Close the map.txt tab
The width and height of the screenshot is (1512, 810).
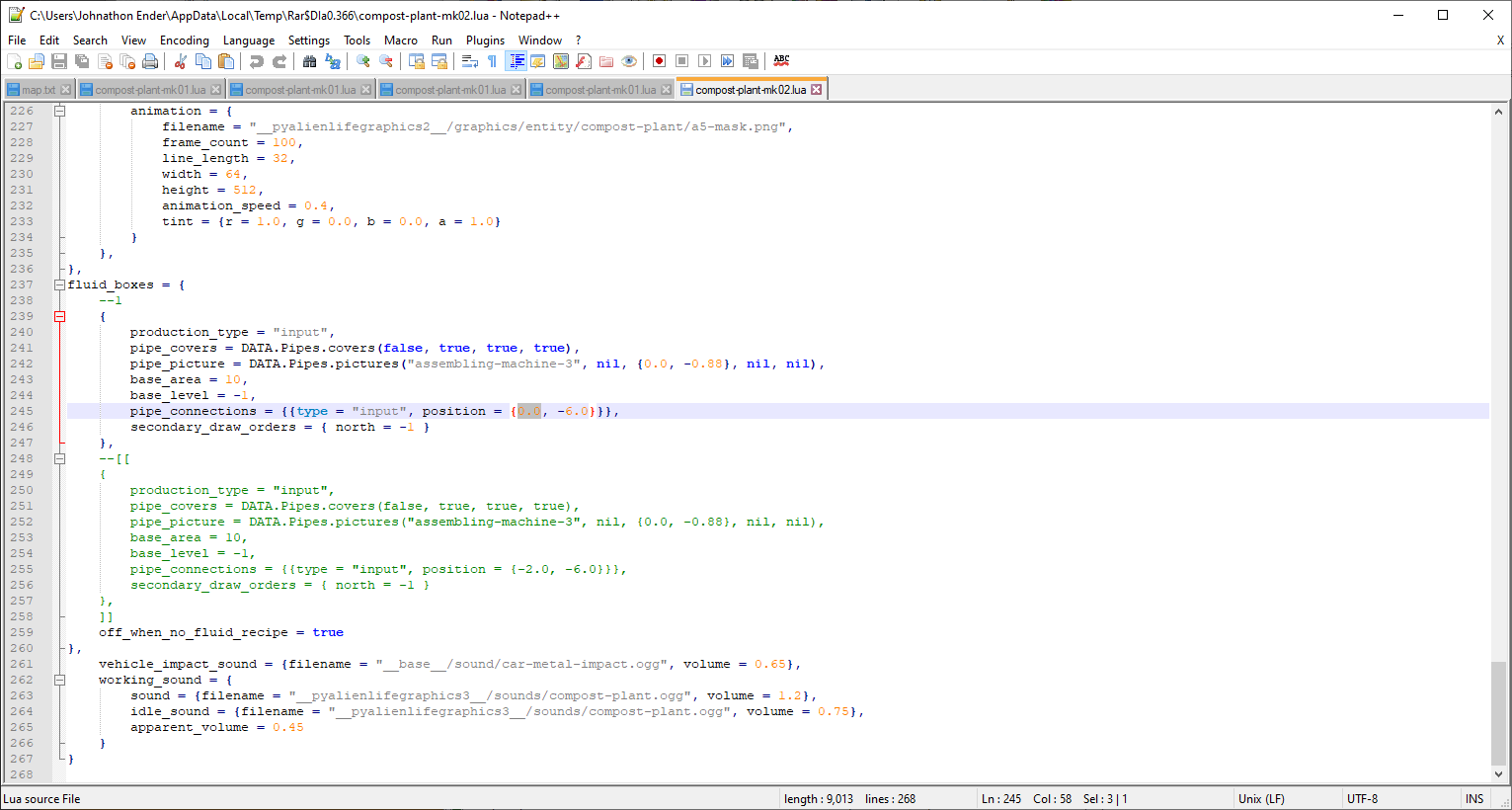click(x=66, y=90)
